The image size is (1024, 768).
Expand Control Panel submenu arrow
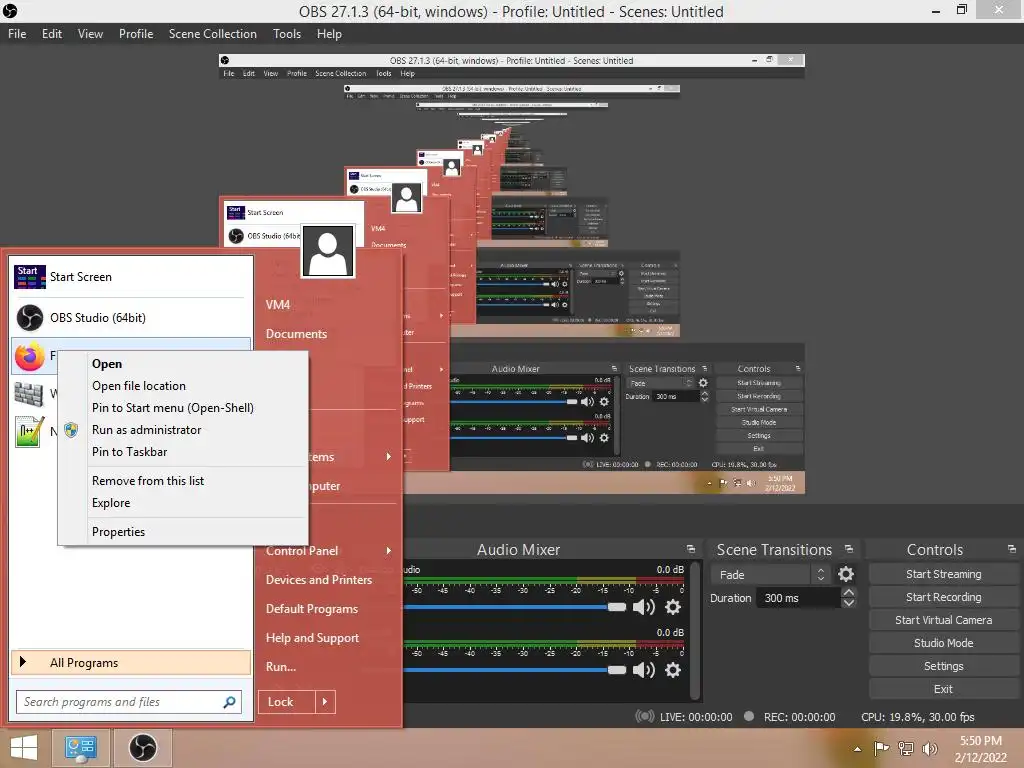click(x=389, y=551)
